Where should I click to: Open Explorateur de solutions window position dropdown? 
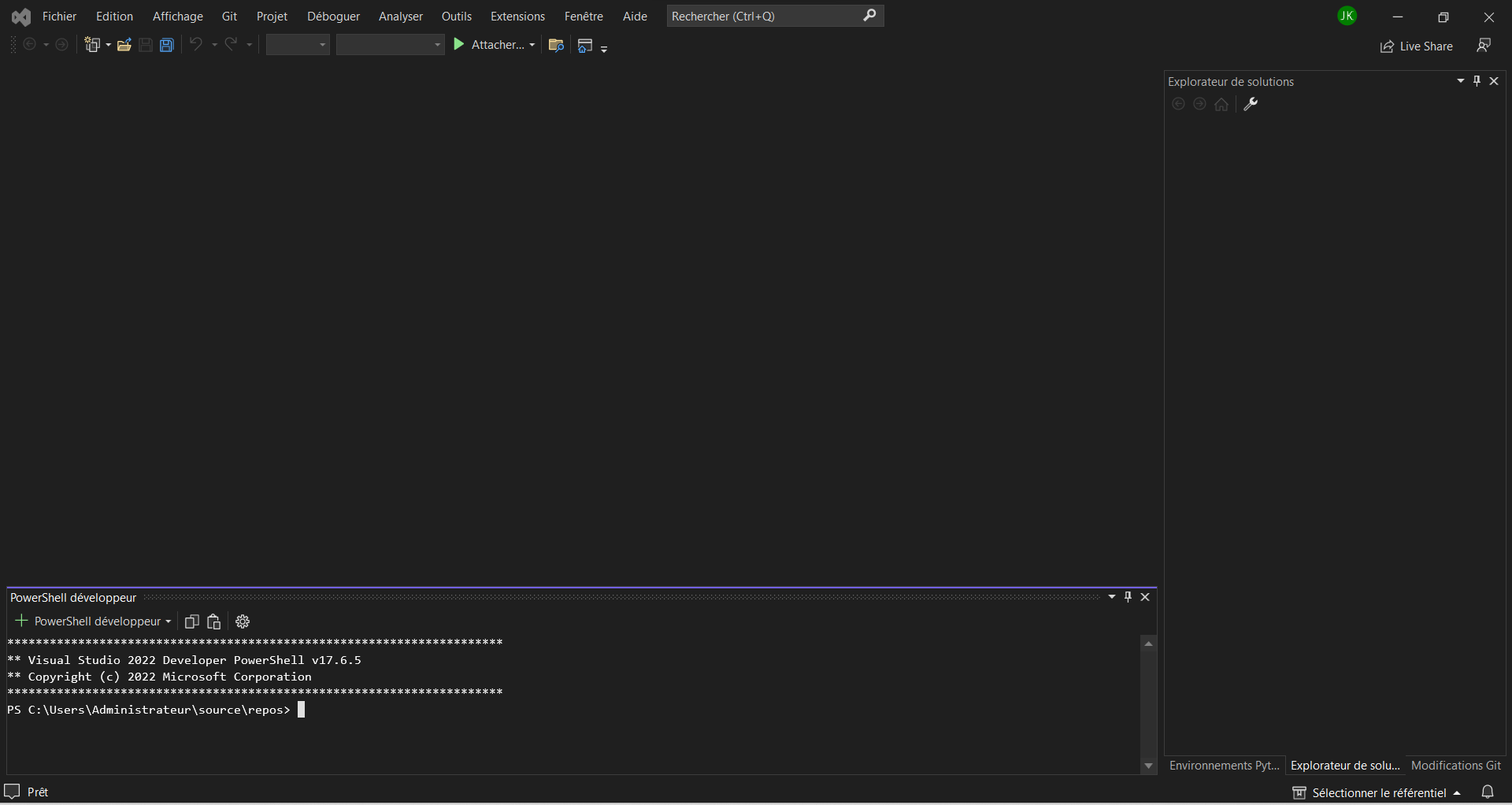tap(1461, 81)
